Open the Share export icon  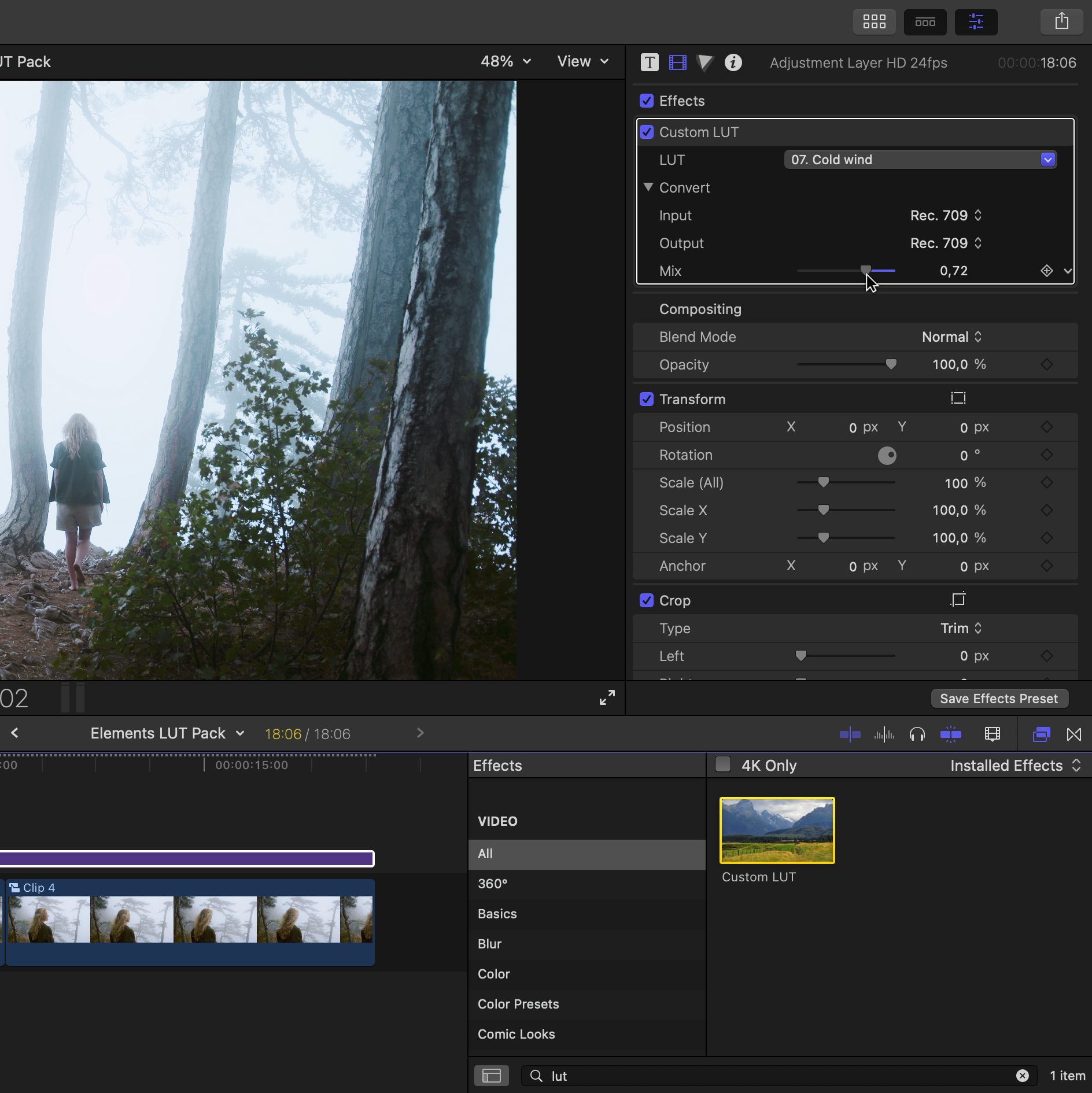[1061, 22]
